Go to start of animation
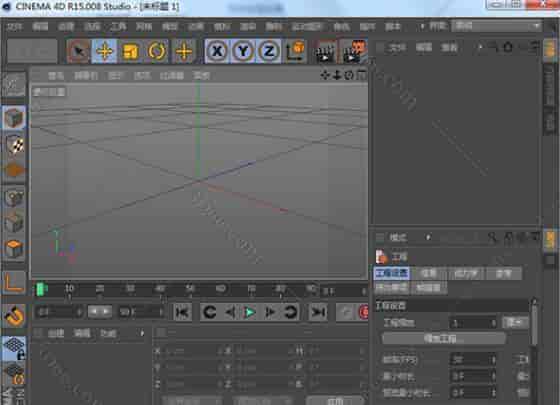The image size is (560, 405). click(182, 312)
